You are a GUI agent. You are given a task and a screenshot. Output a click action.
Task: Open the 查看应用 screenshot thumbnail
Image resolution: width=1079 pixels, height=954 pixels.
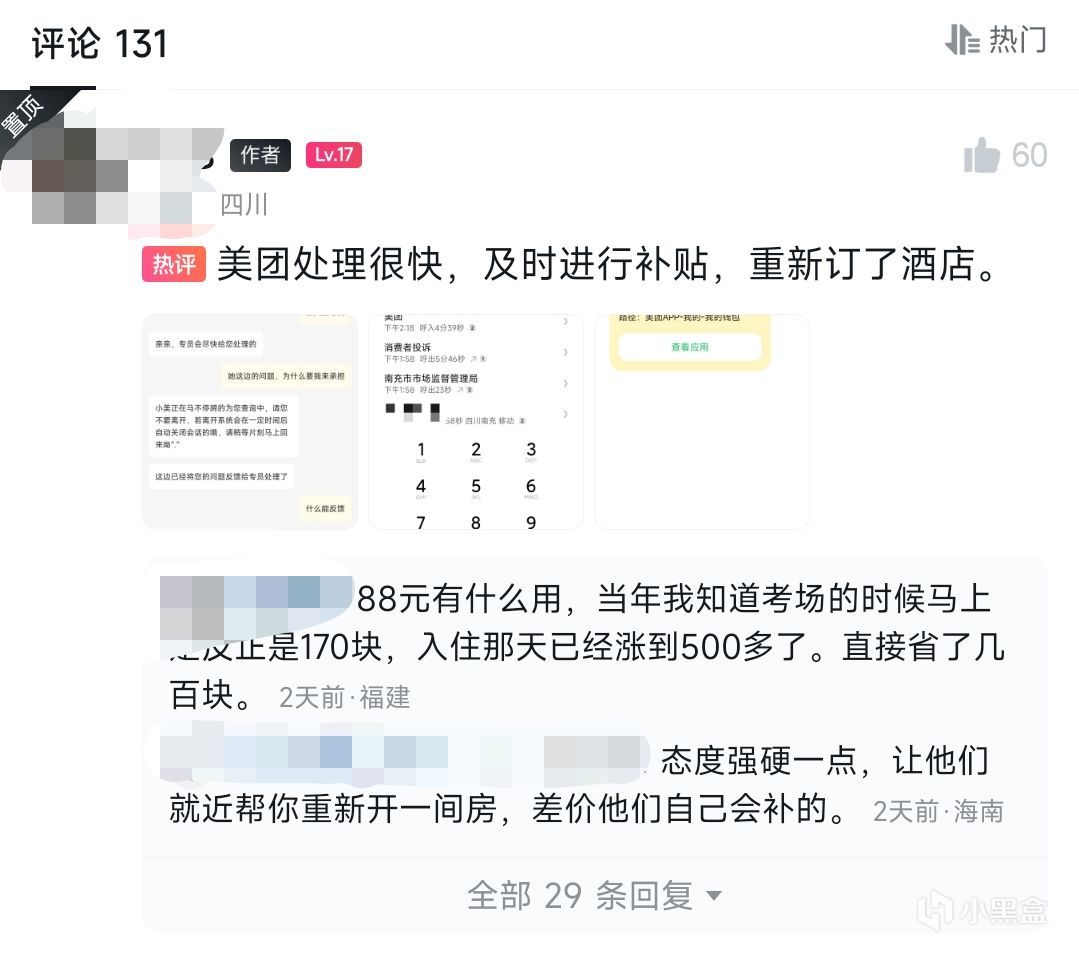click(x=701, y=422)
